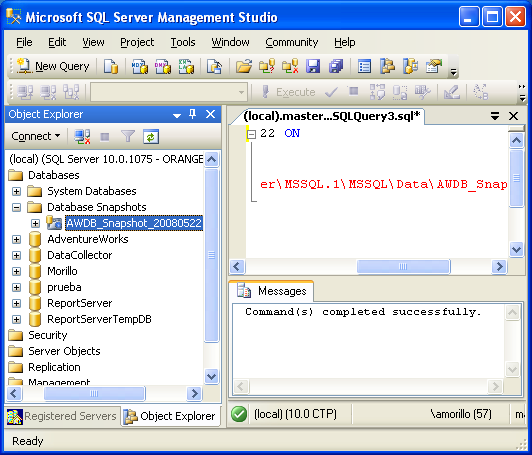Click the Open File folder icon
The width and height of the screenshot is (532, 455).
pyautogui.click(x=244, y=66)
